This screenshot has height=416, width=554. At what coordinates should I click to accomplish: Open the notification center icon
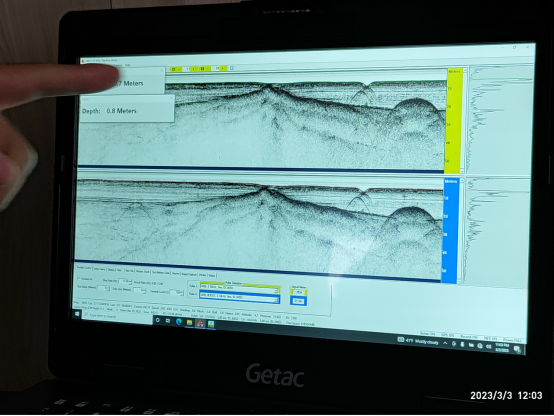pyautogui.click(x=517, y=349)
